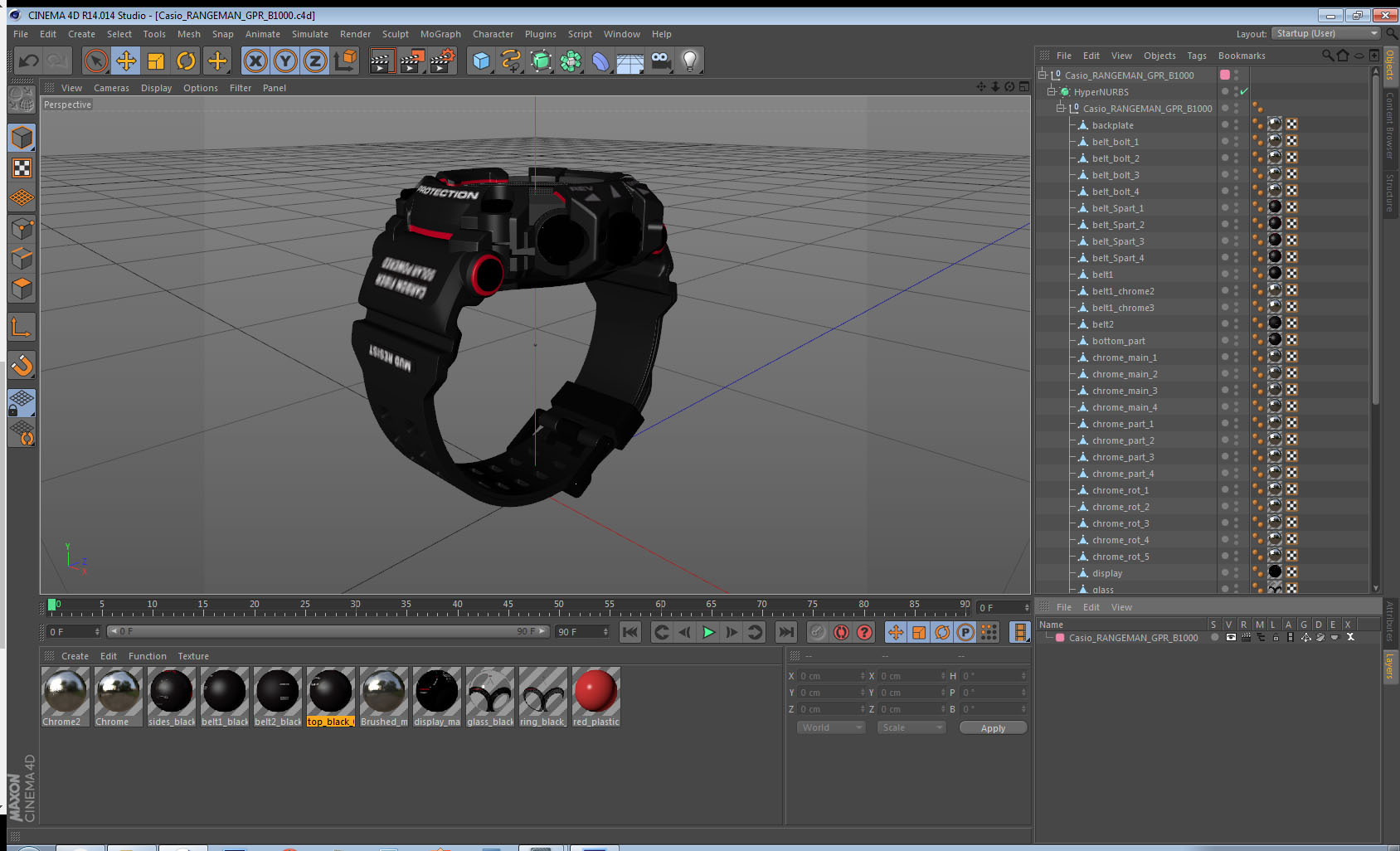The height and width of the screenshot is (851, 1400).
Task: Toggle HyperNURBS enable checkmark
Action: (x=1243, y=91)
